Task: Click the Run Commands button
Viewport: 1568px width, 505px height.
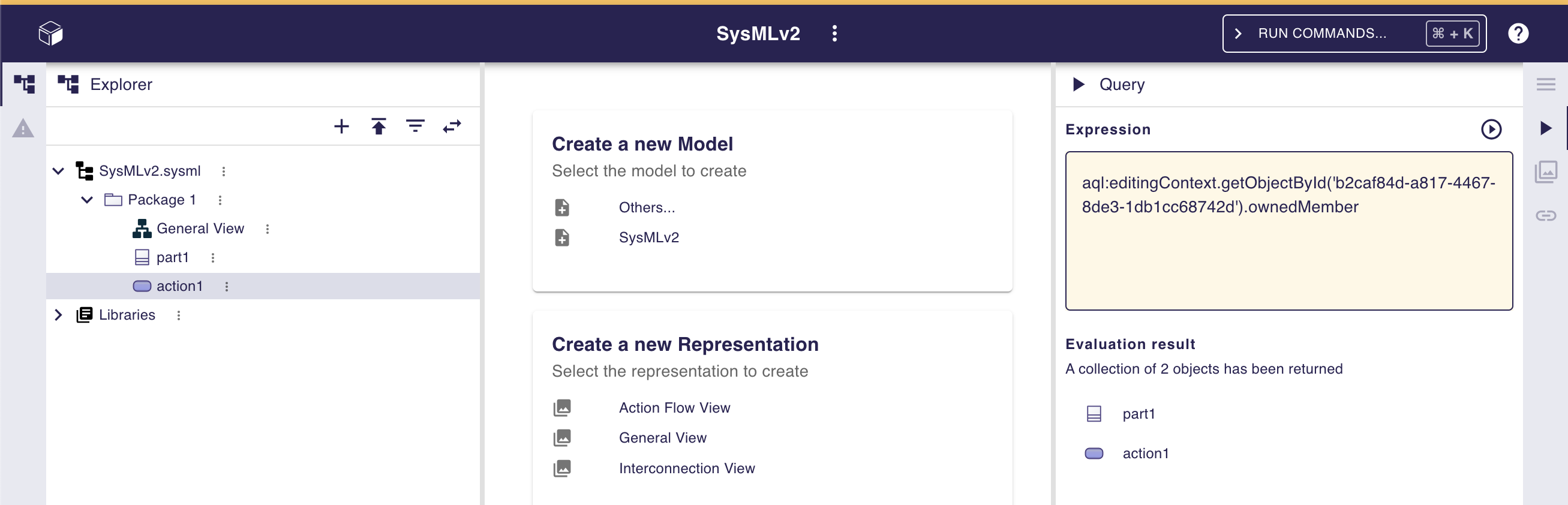Action: (x=1354, y=34)
